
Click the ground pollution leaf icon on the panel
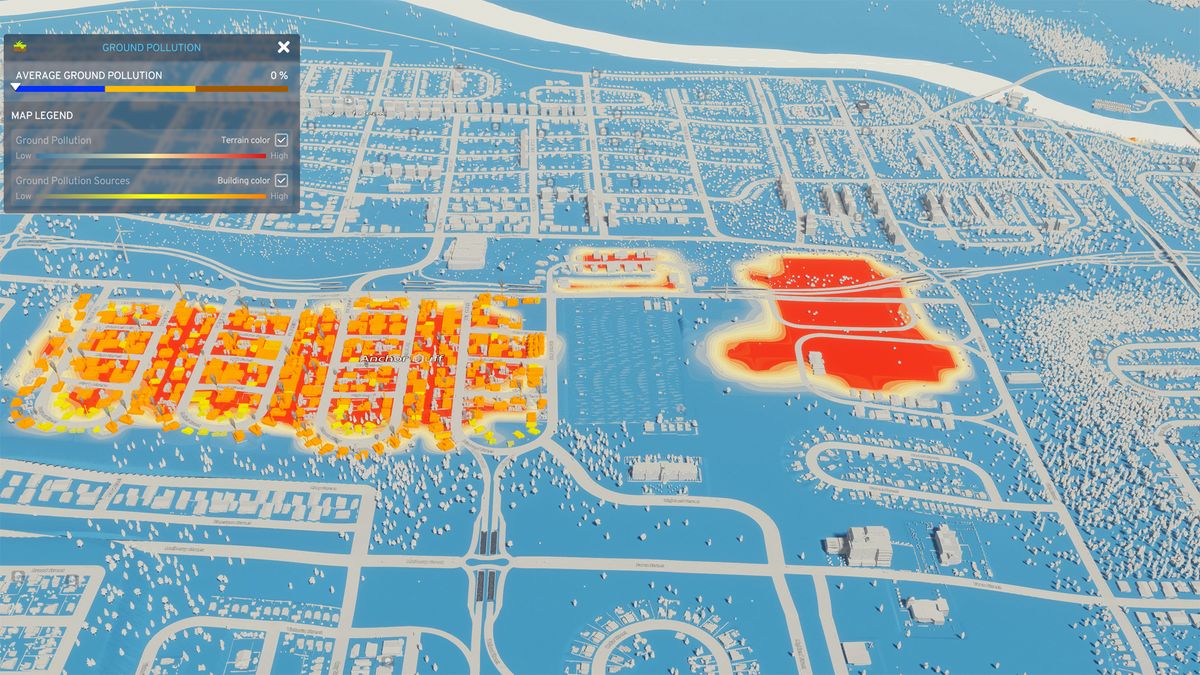(x=20, y=46)
